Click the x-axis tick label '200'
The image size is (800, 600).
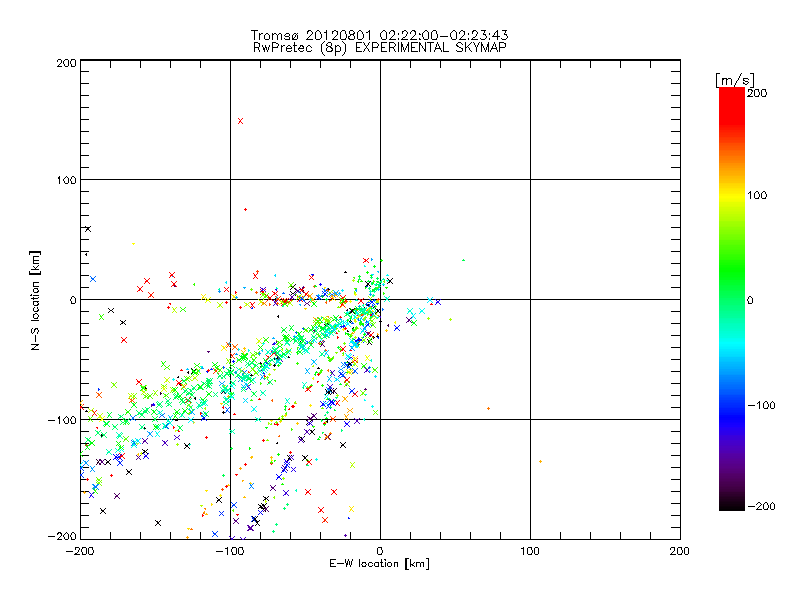680,551
